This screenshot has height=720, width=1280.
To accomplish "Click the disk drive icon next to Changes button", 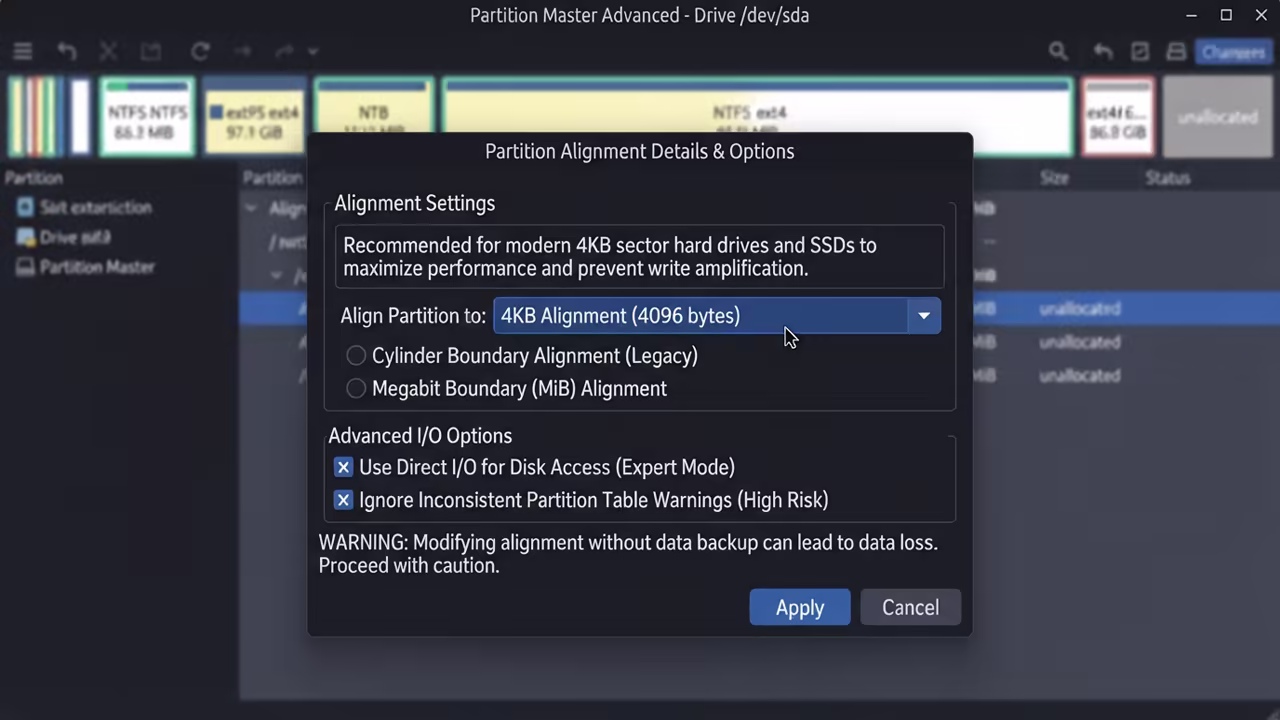I will (1177, 51).
